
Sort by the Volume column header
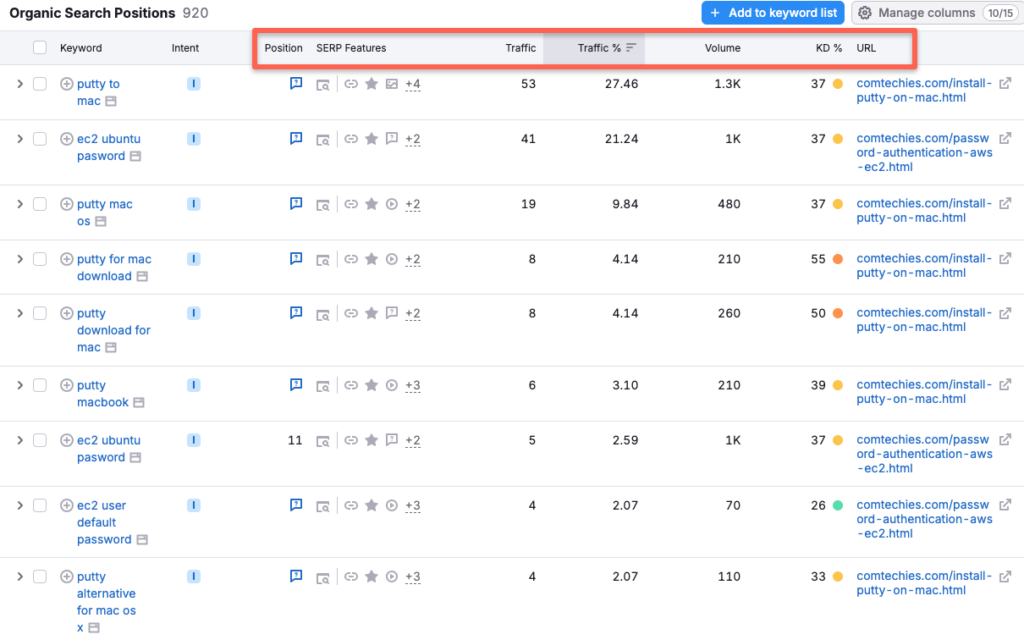723,47
